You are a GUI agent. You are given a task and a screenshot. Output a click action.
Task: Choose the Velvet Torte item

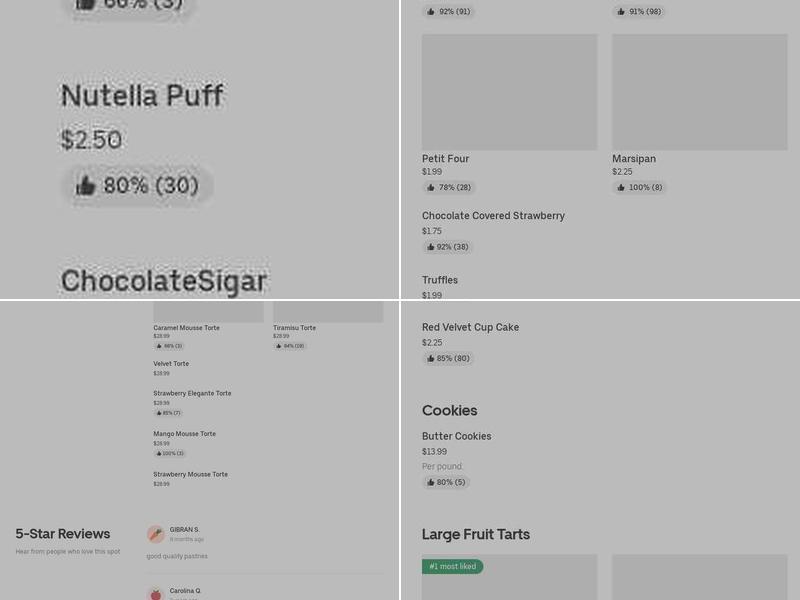[171, 364]
